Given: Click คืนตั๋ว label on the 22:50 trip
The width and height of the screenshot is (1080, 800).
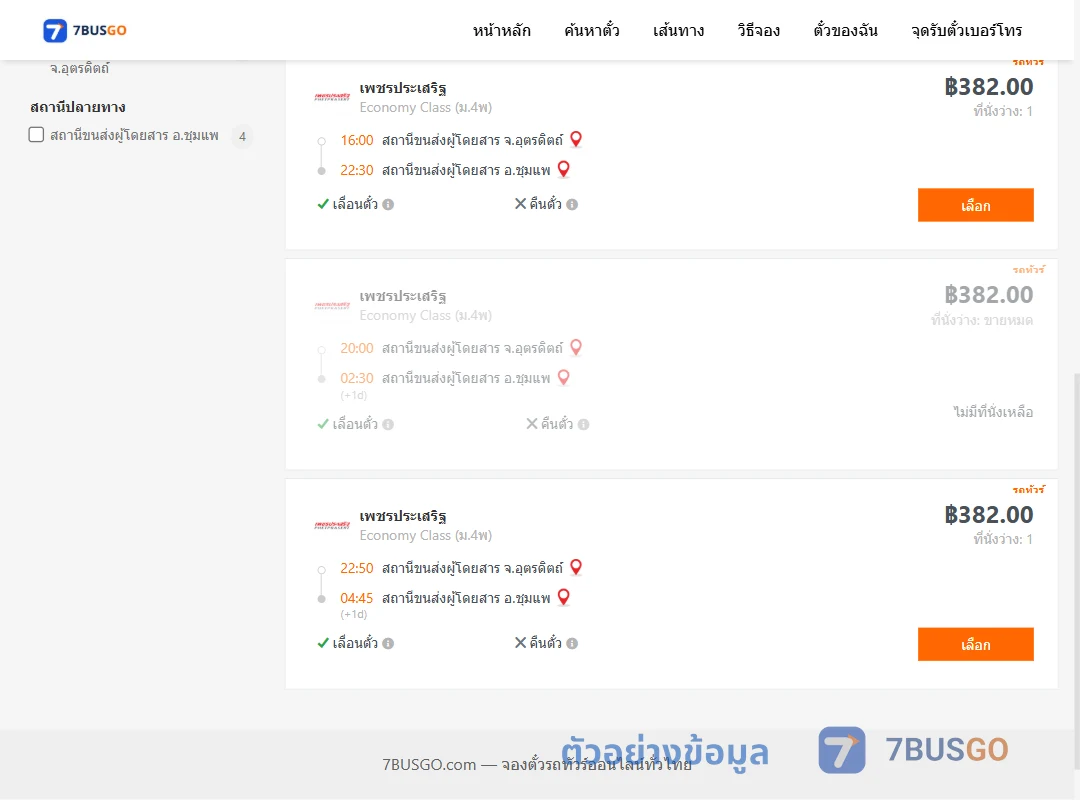Looking at the screenshot, I should point(546,643).
